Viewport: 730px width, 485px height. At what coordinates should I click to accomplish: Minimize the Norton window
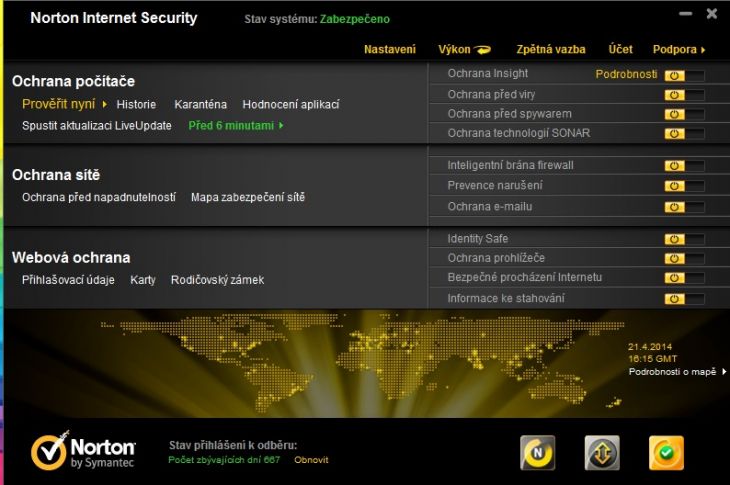tap(685, 14)
